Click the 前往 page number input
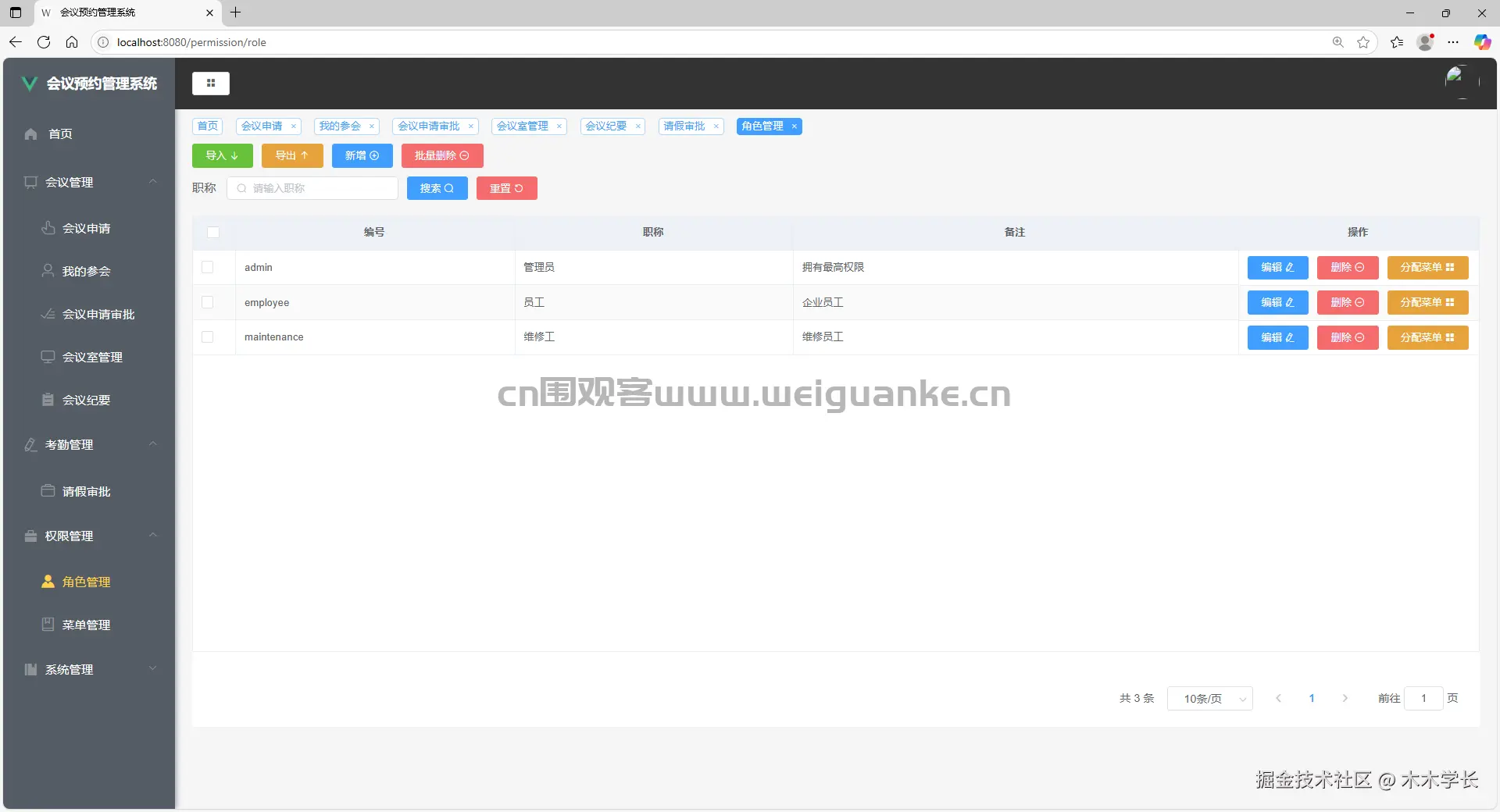 [x=1423, y=699]
